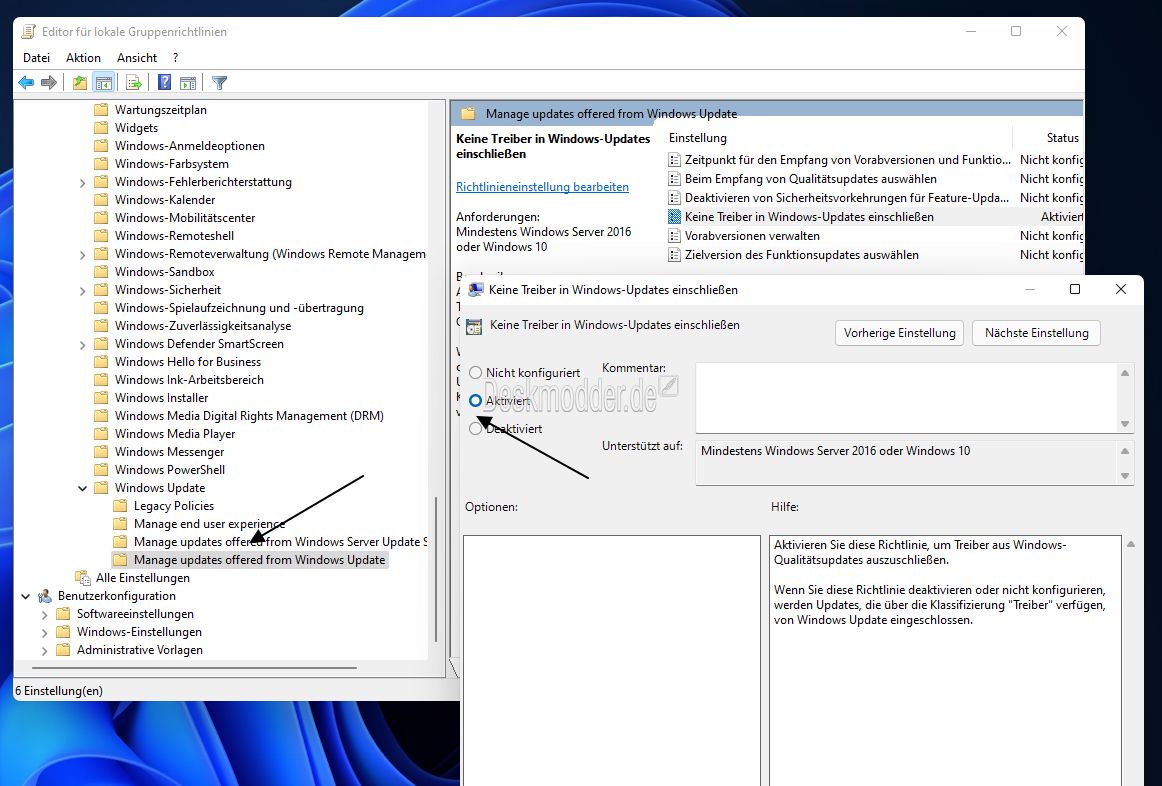Select the Deaktiviert radio button
Screen dimensions: 1162x786
(x=476, y=428)
